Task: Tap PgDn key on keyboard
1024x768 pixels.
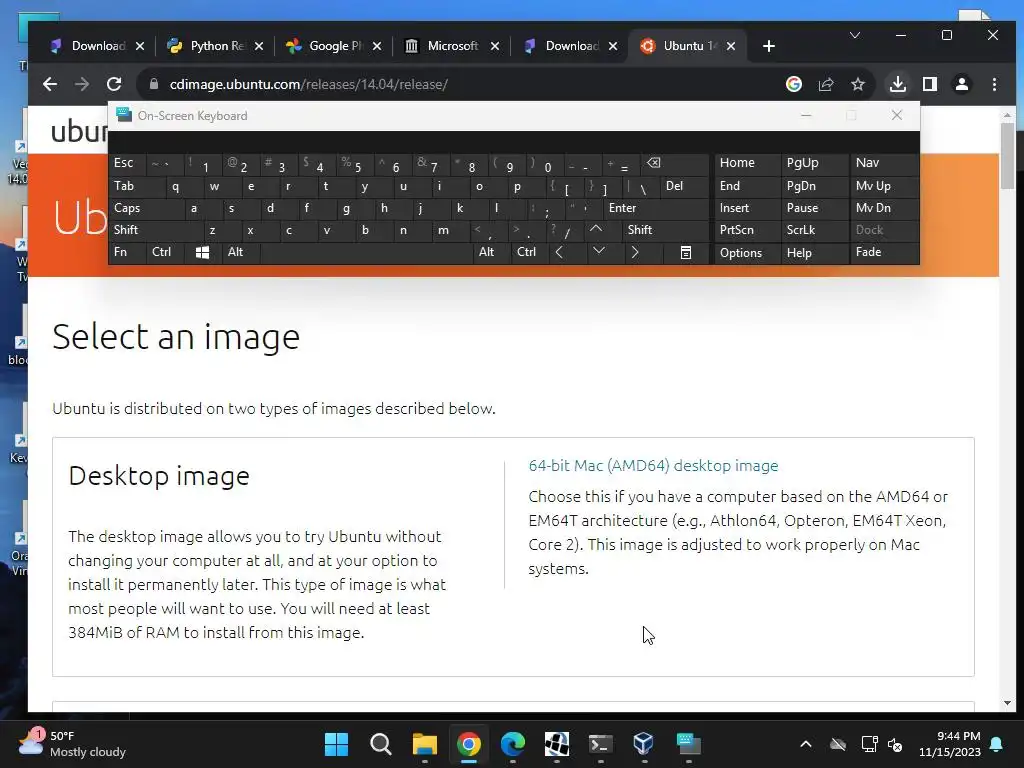Action: (815, 186)
